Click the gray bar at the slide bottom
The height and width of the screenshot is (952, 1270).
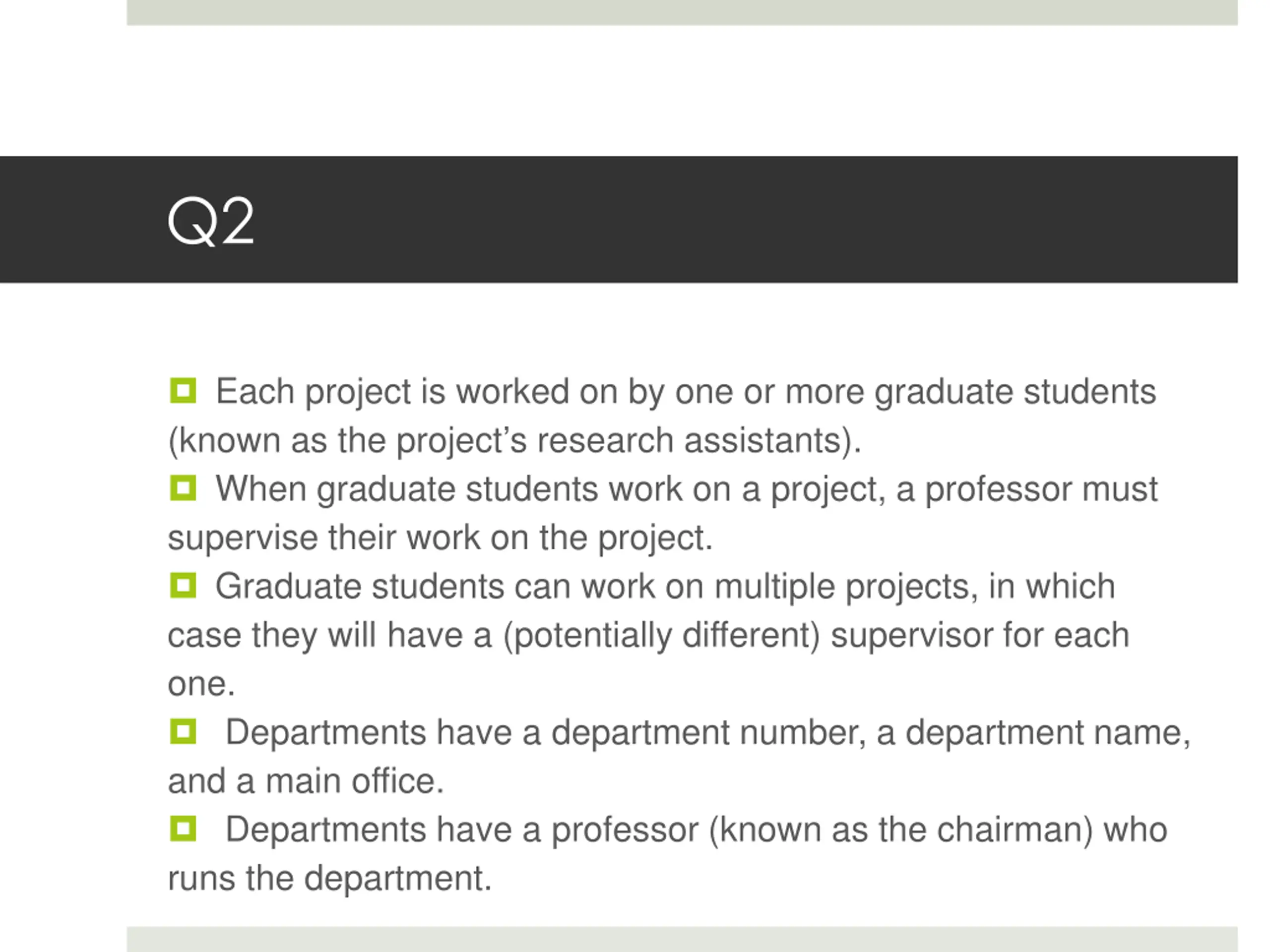(682, 940)
